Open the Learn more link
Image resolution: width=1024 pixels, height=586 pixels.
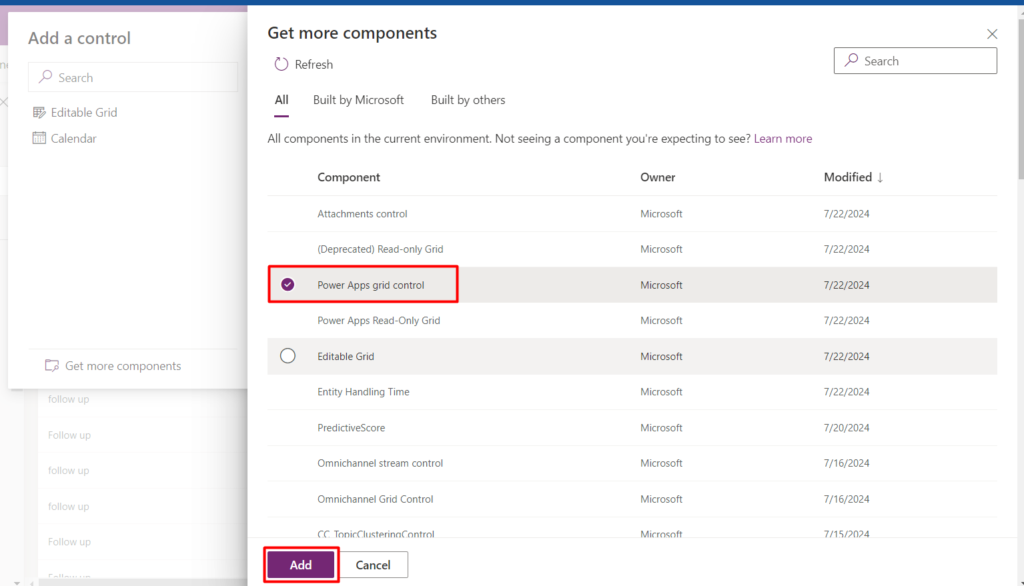pyautogui.click(x=782, y=138)
